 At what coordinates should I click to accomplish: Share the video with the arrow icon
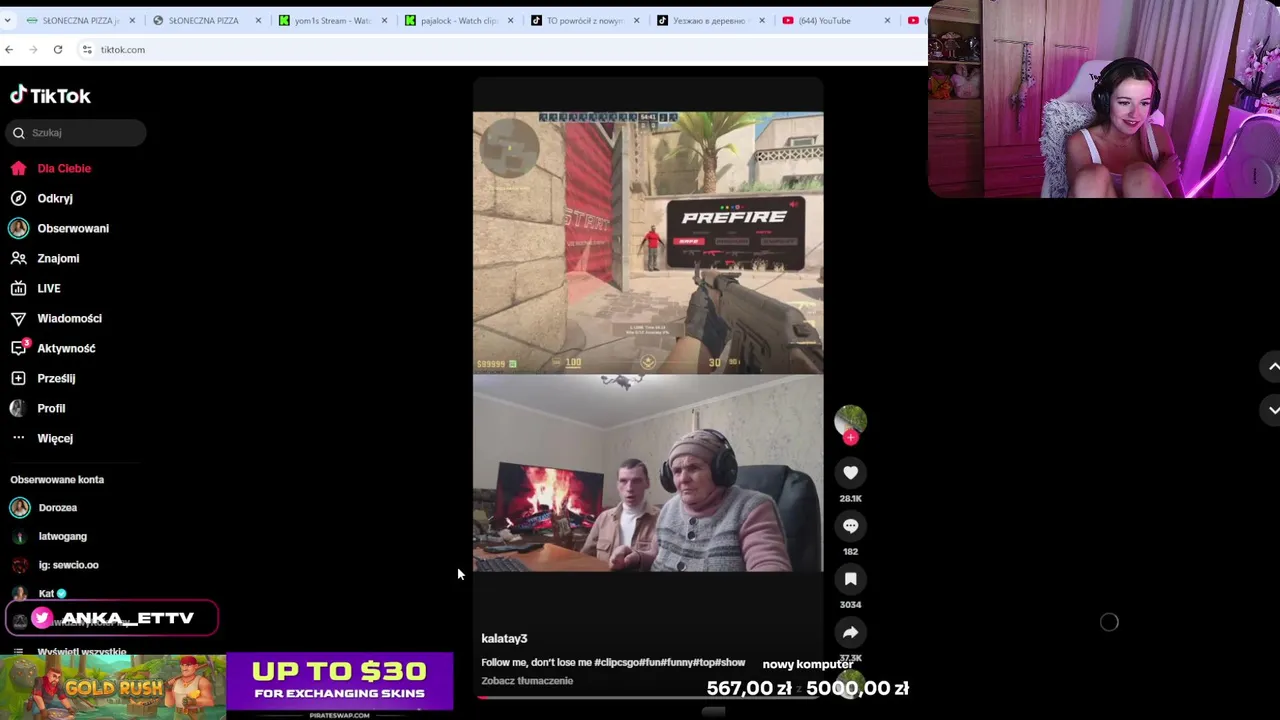click(850, 632)
